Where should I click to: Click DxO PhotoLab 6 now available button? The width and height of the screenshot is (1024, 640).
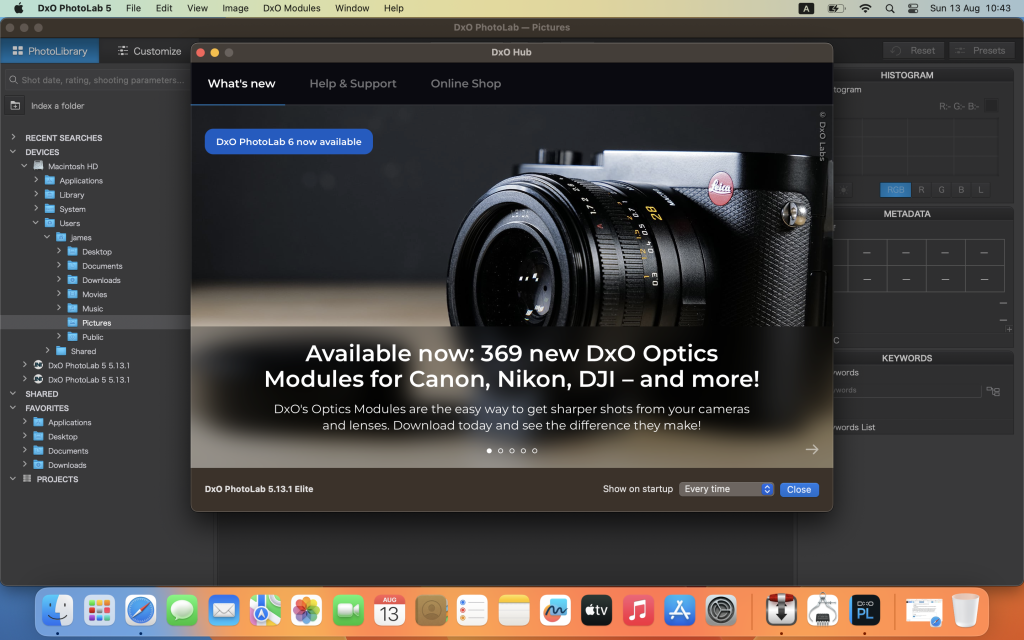click(289, 142)
